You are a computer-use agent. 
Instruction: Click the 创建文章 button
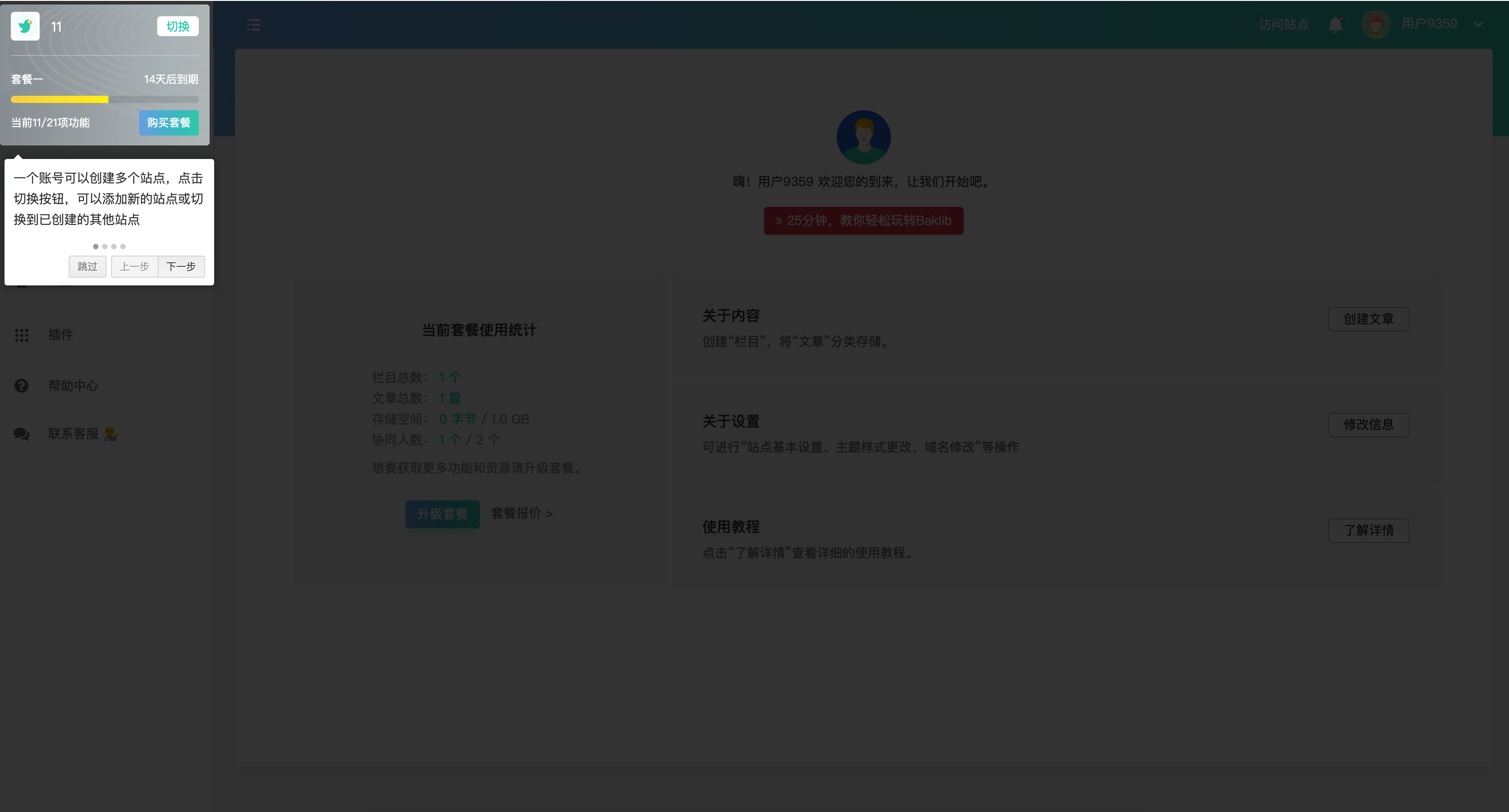1368,319
